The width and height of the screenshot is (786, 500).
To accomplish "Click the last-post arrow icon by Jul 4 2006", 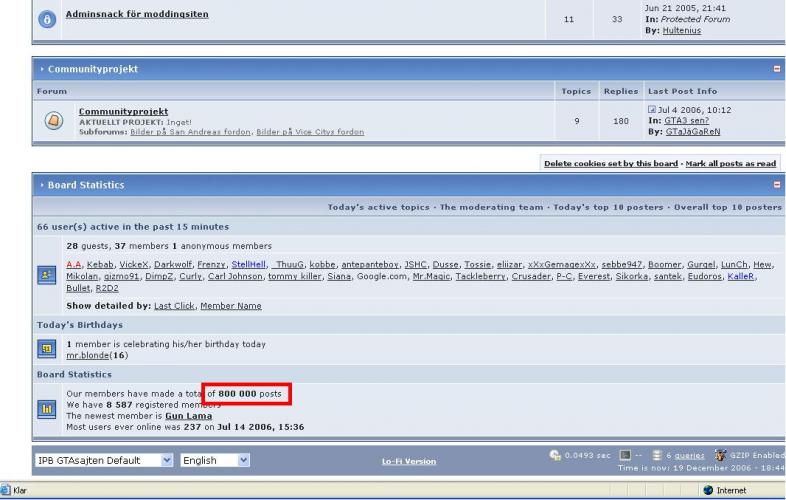I will 652,109.
